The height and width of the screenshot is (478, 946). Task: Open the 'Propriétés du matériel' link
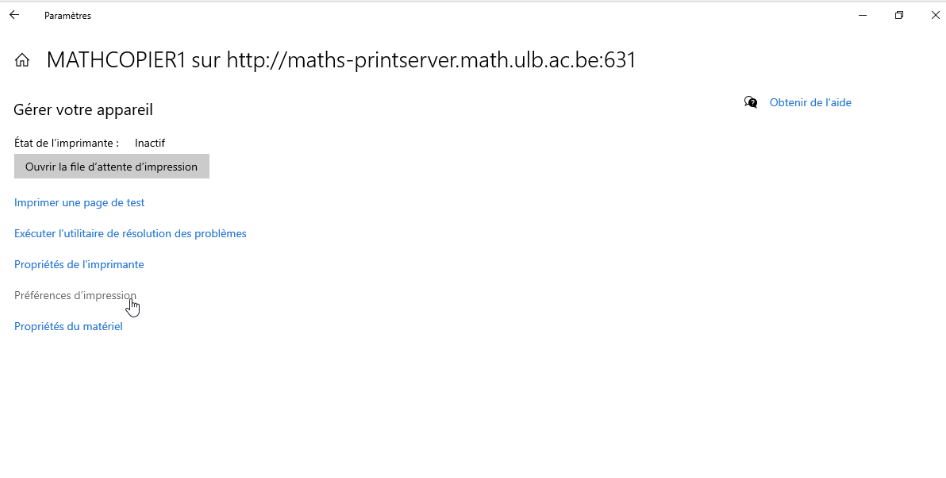click(68, 327)
